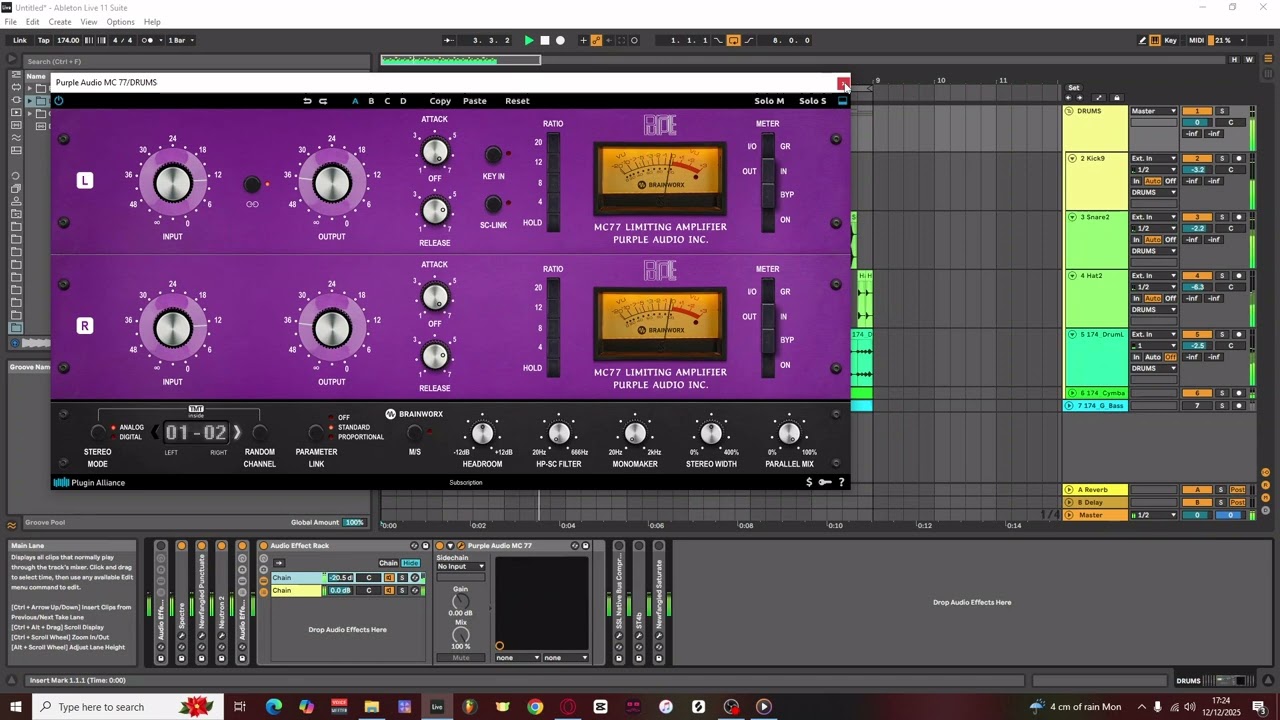Open the Sidechain No Input dropdown
The height and width of the screenshot is (720, 1280).
pos(461,567)
